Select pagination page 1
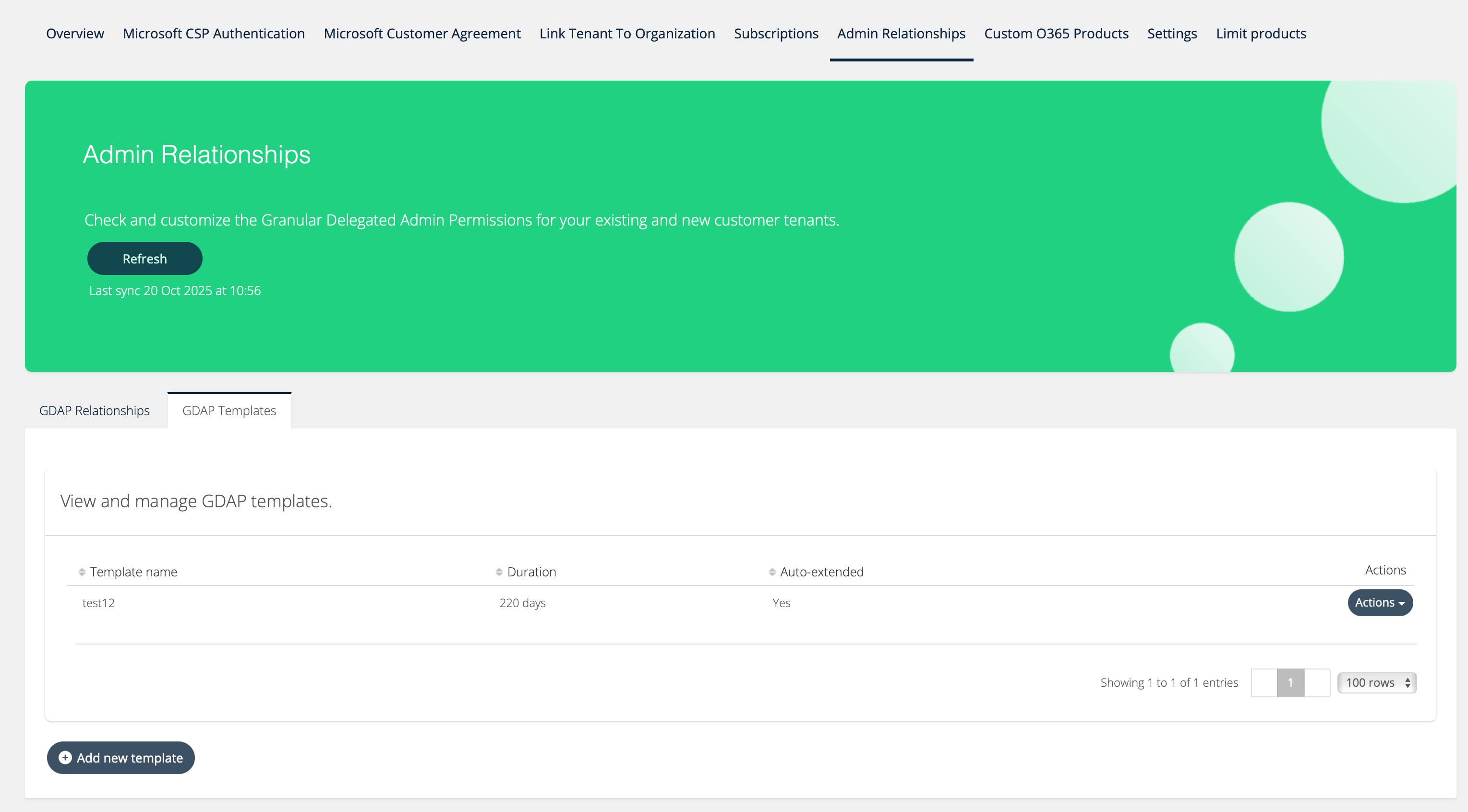Screen dimensions: 1468x812 tap(1290, 682)
